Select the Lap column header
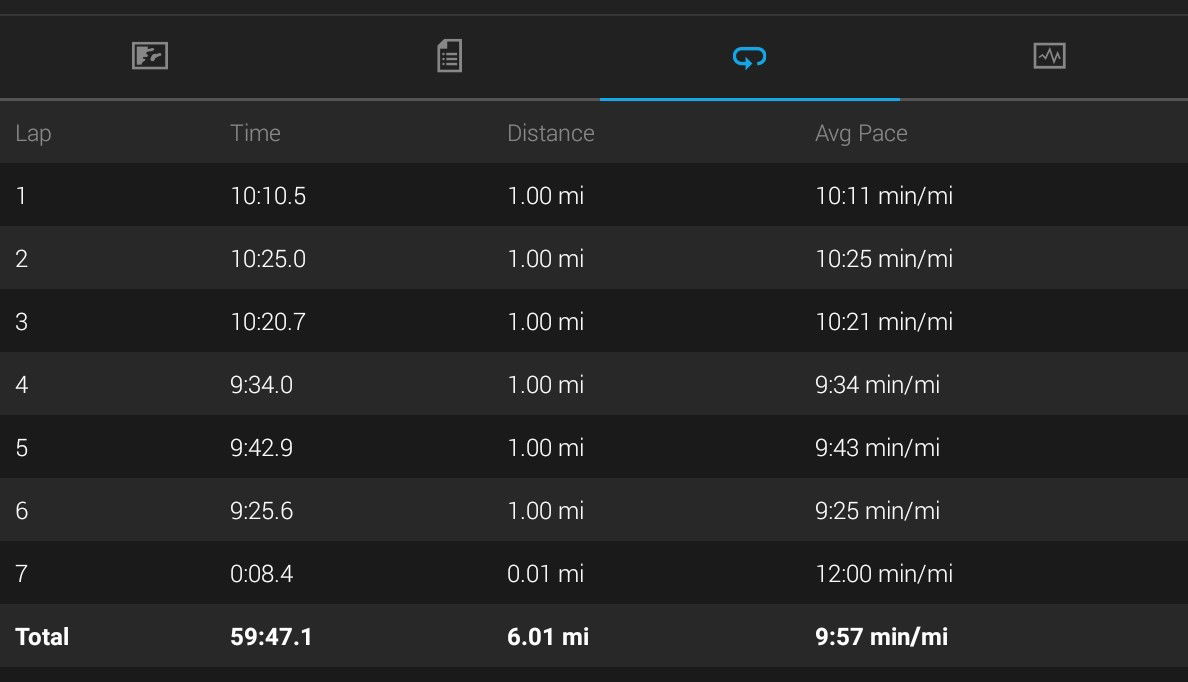Image resolution: width=1188 pixels, height=682 pixels. [x=33, y=133]
